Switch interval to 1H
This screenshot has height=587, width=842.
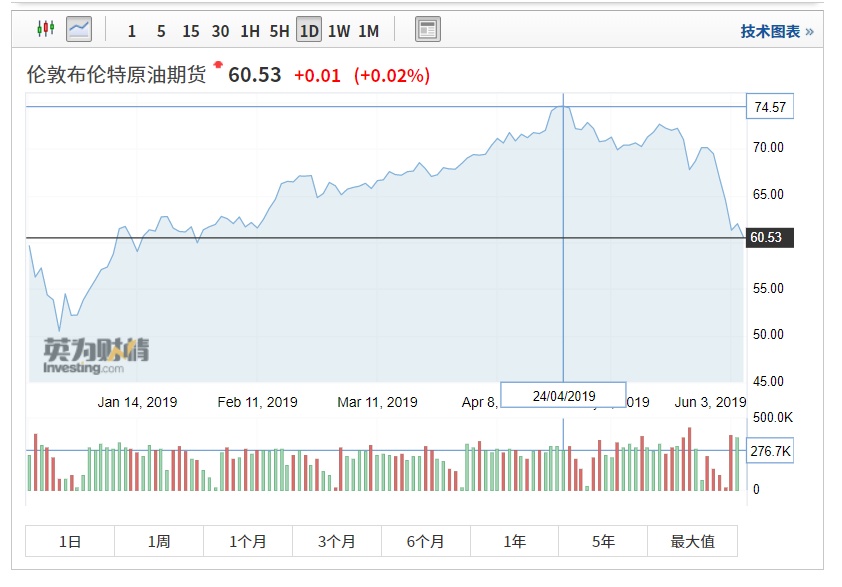(249, 31)
